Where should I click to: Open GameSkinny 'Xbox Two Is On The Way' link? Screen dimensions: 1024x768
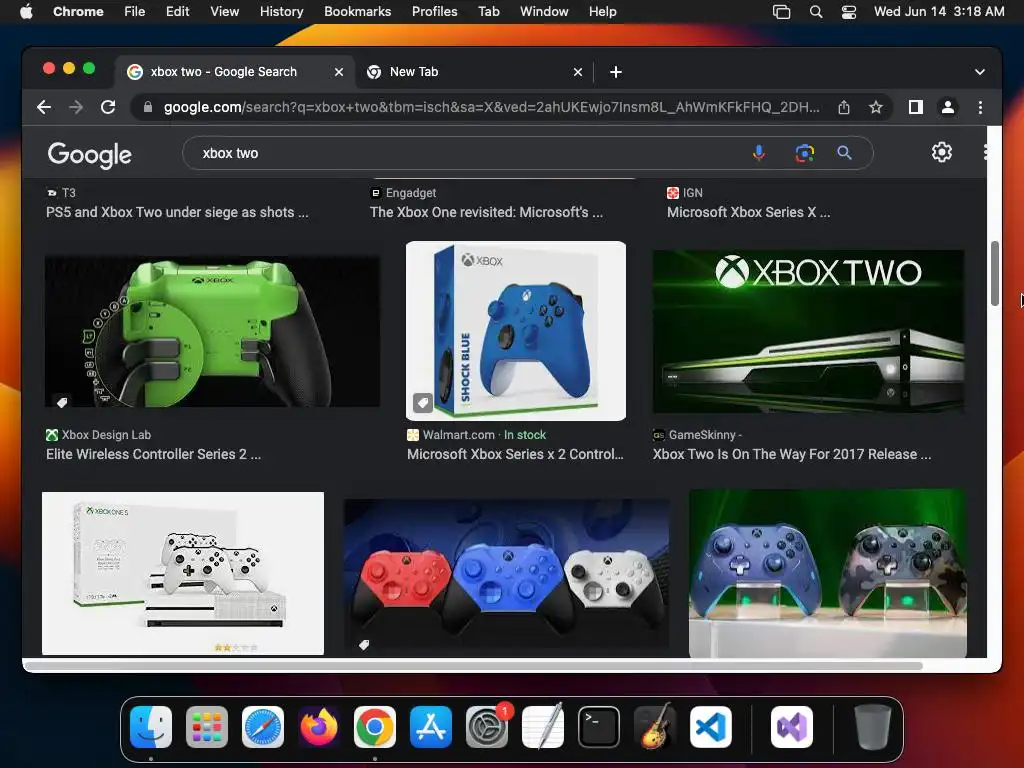point(792,454)
